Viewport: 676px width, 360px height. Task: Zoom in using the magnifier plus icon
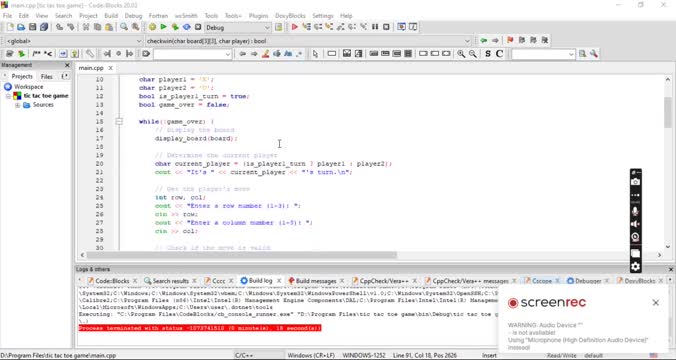(x=461, y=54)
